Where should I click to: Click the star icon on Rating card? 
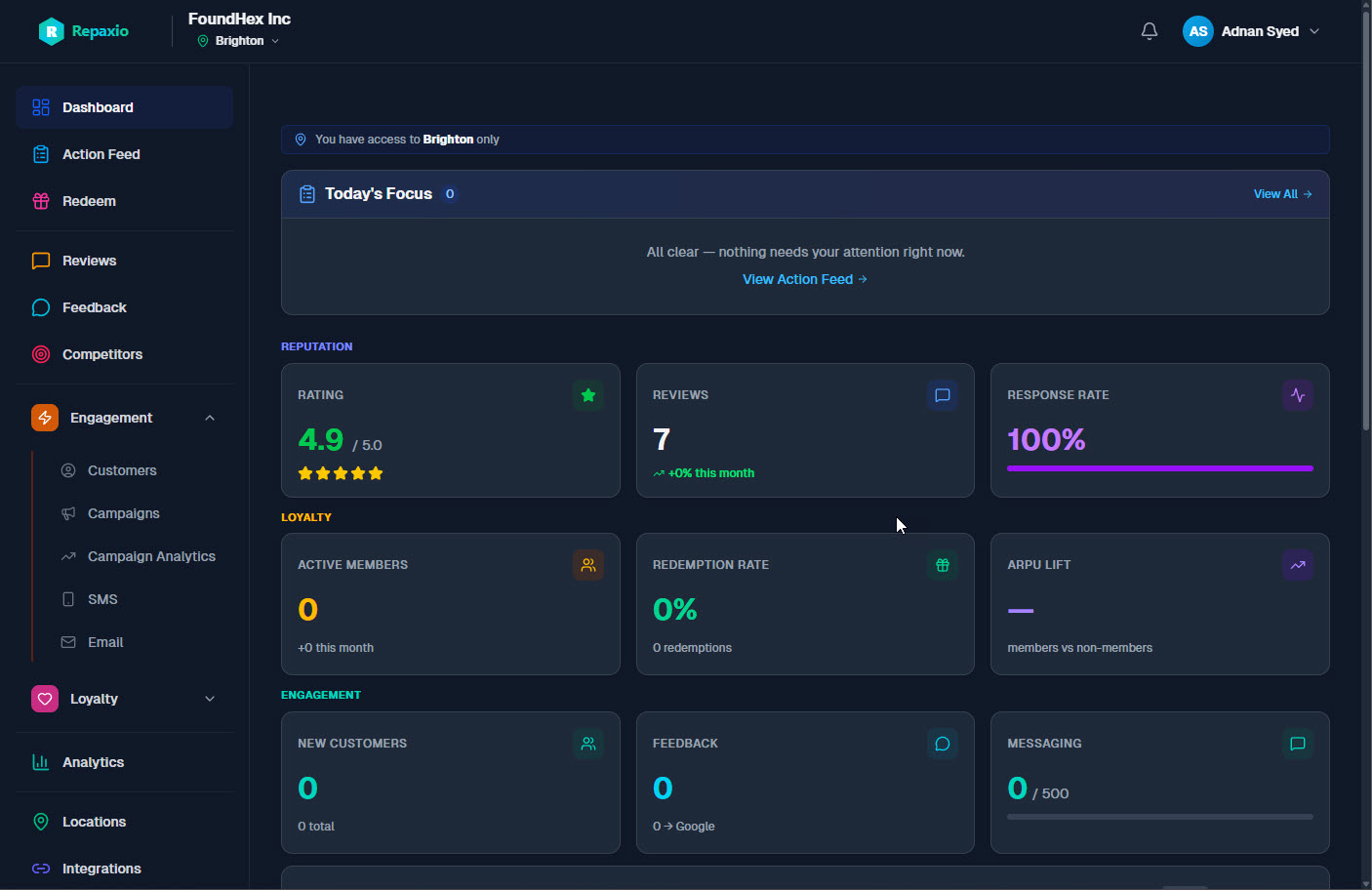(588, 395)
